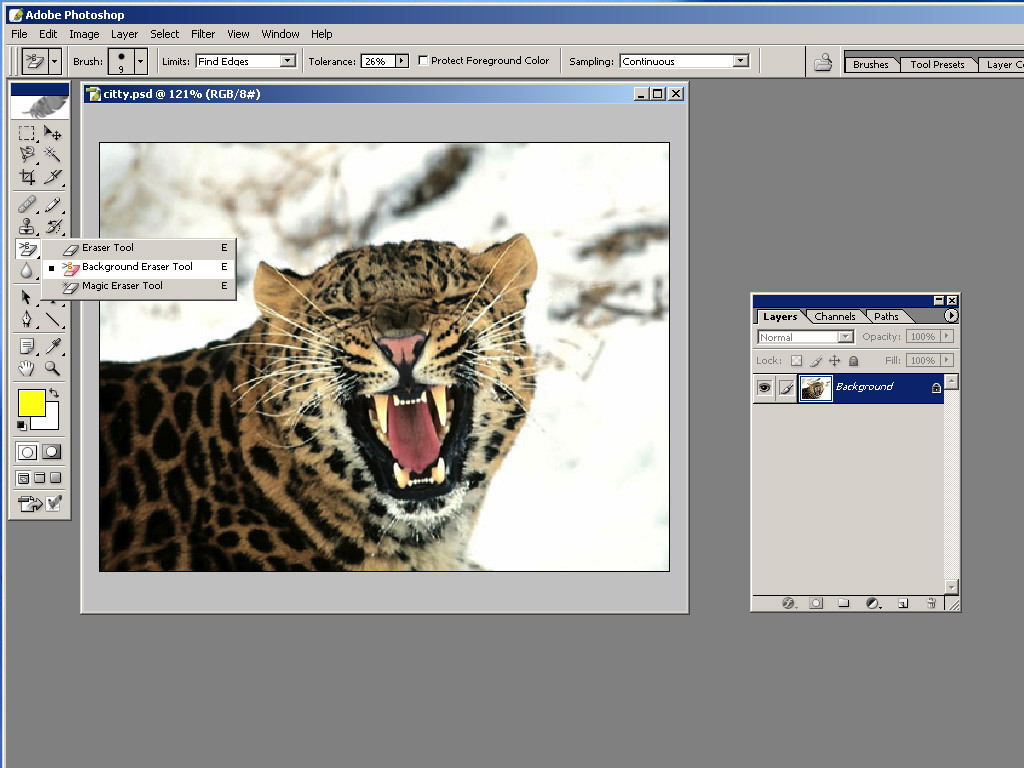Create a new layer in Layers panel
Image resolution: width=1024 pixels, height=768 pixels.
902,603
